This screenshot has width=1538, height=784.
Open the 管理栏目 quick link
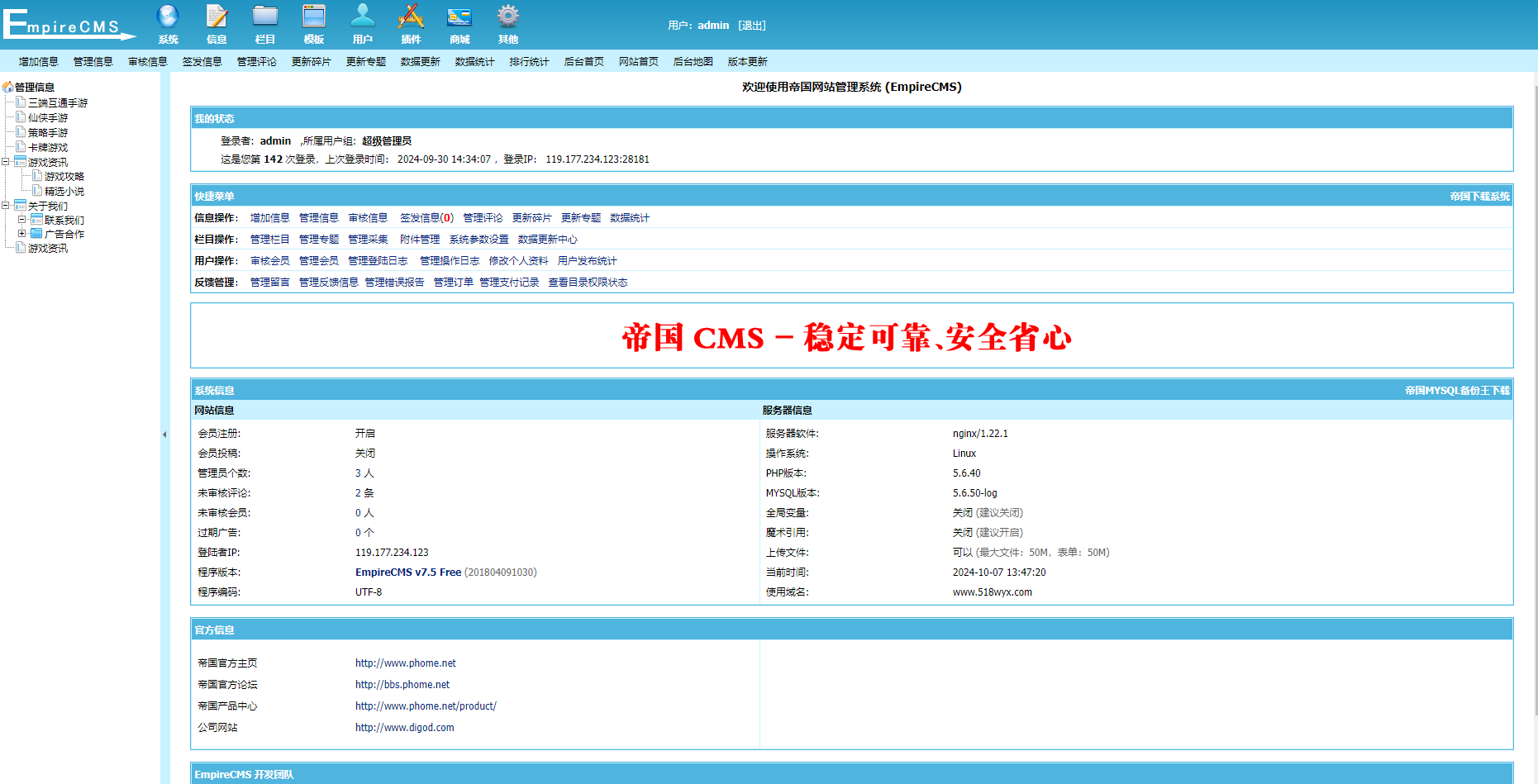click(270, 240)
